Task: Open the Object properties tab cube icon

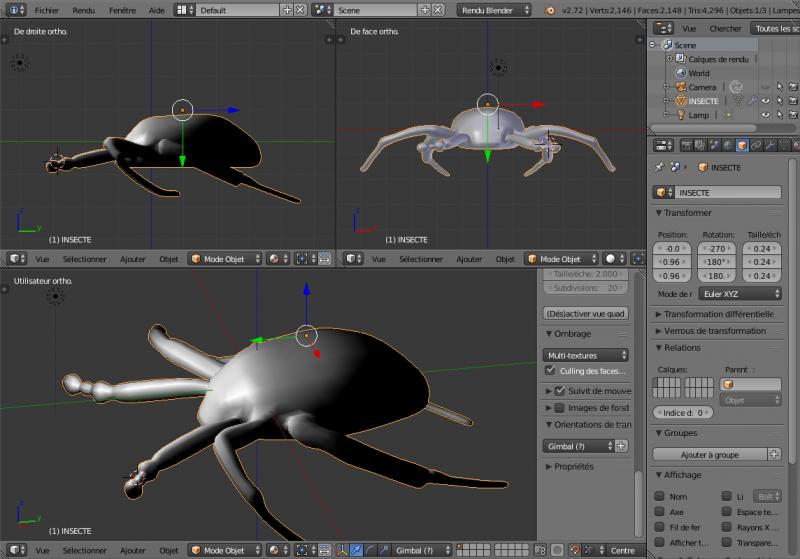Action: tap(741, 145)
